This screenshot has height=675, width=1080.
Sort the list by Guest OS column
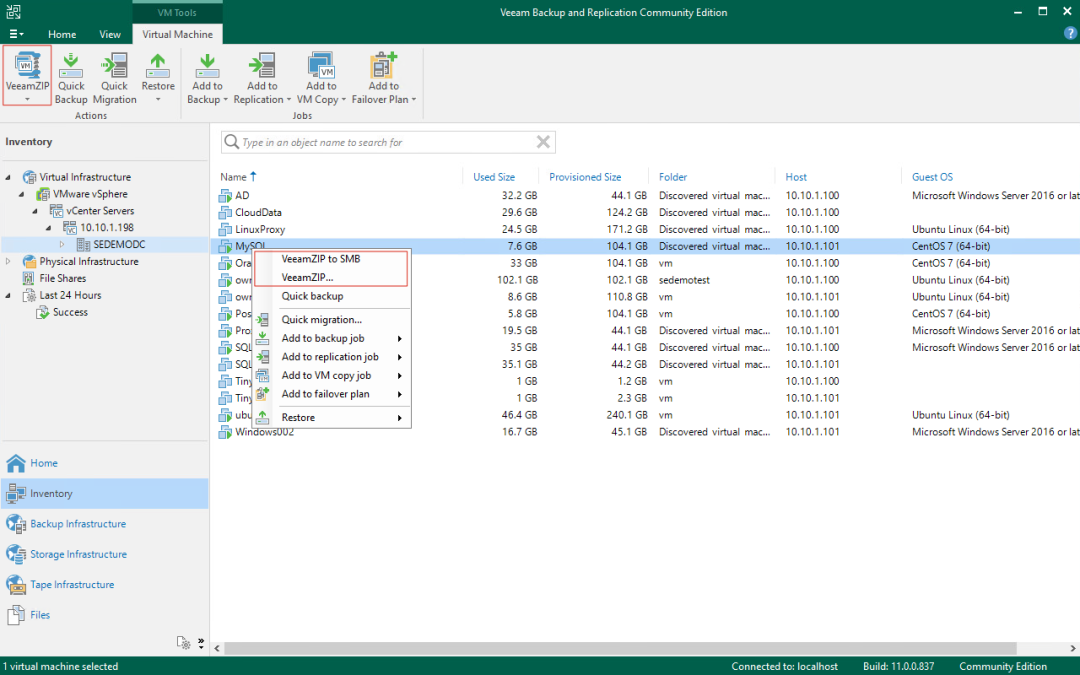tap(933, 177)
